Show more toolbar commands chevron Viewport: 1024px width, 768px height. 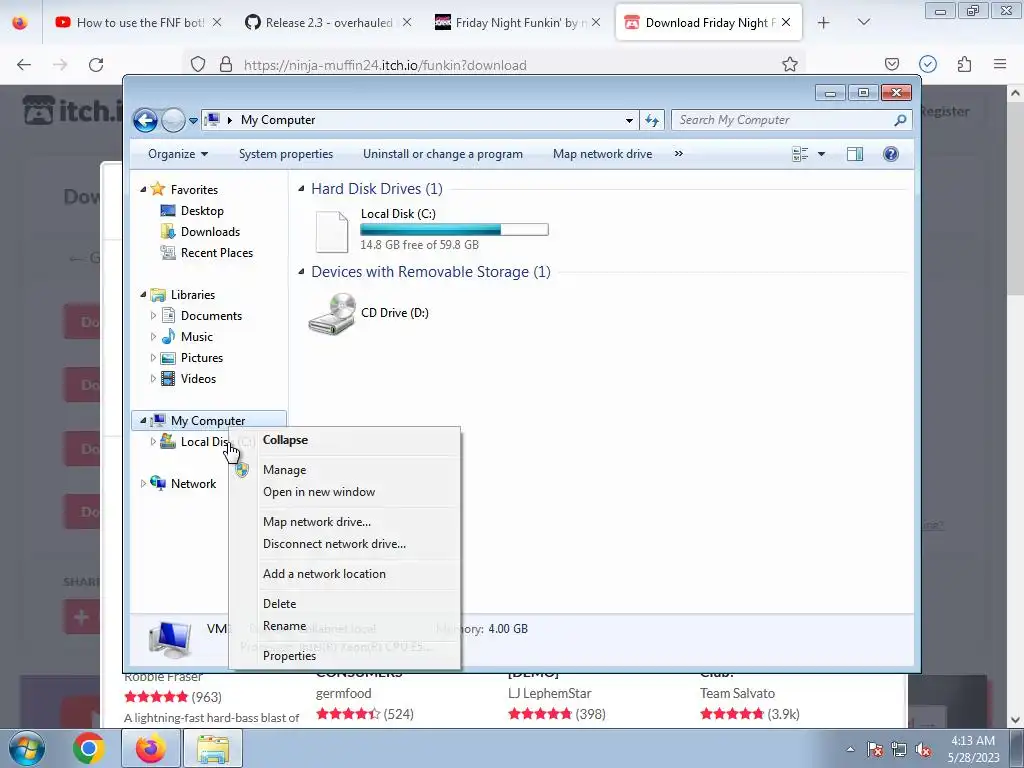pos(679,153)
